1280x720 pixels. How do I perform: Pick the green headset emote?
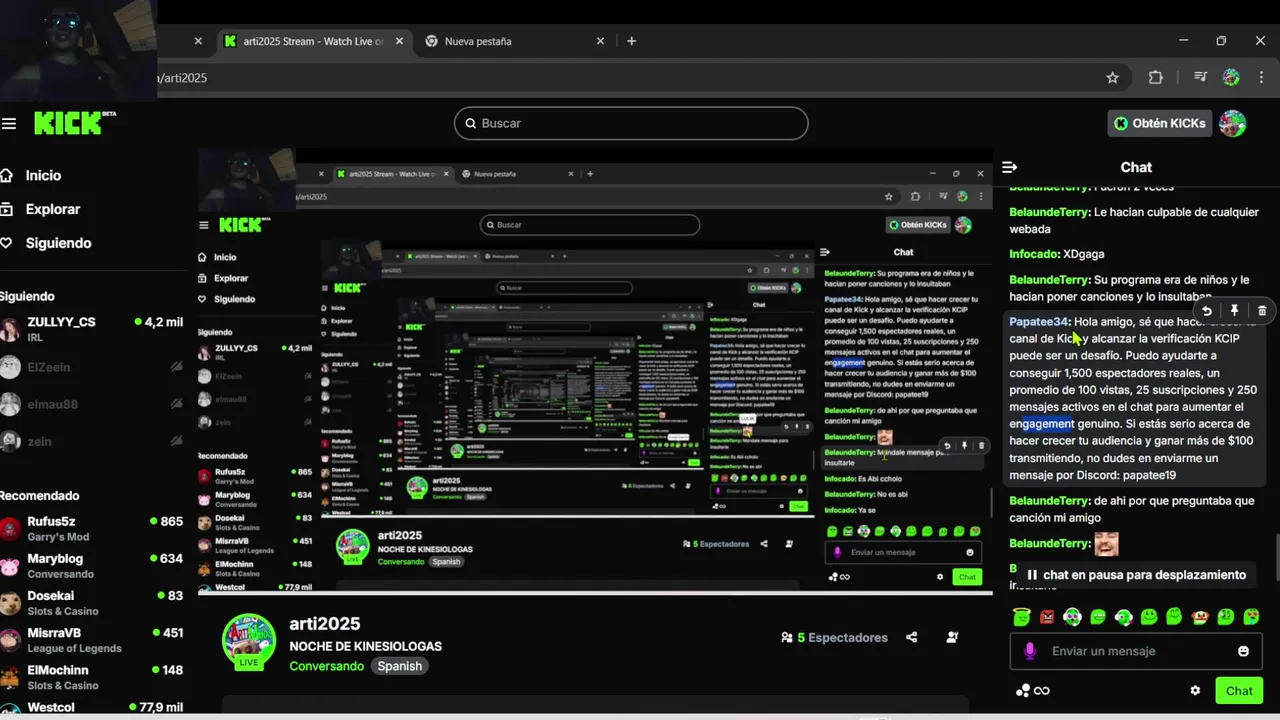pos(1072,617)
